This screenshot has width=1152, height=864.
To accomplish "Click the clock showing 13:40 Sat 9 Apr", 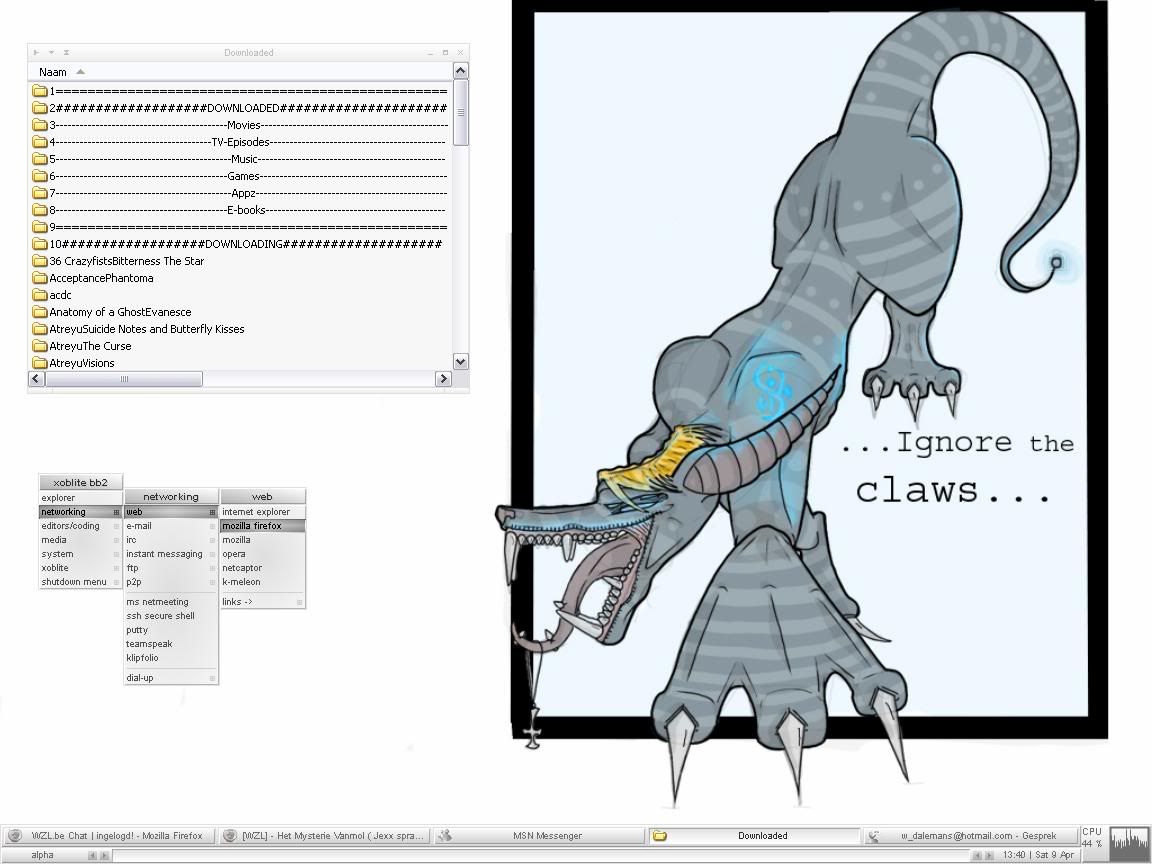I will (1038, 855).
